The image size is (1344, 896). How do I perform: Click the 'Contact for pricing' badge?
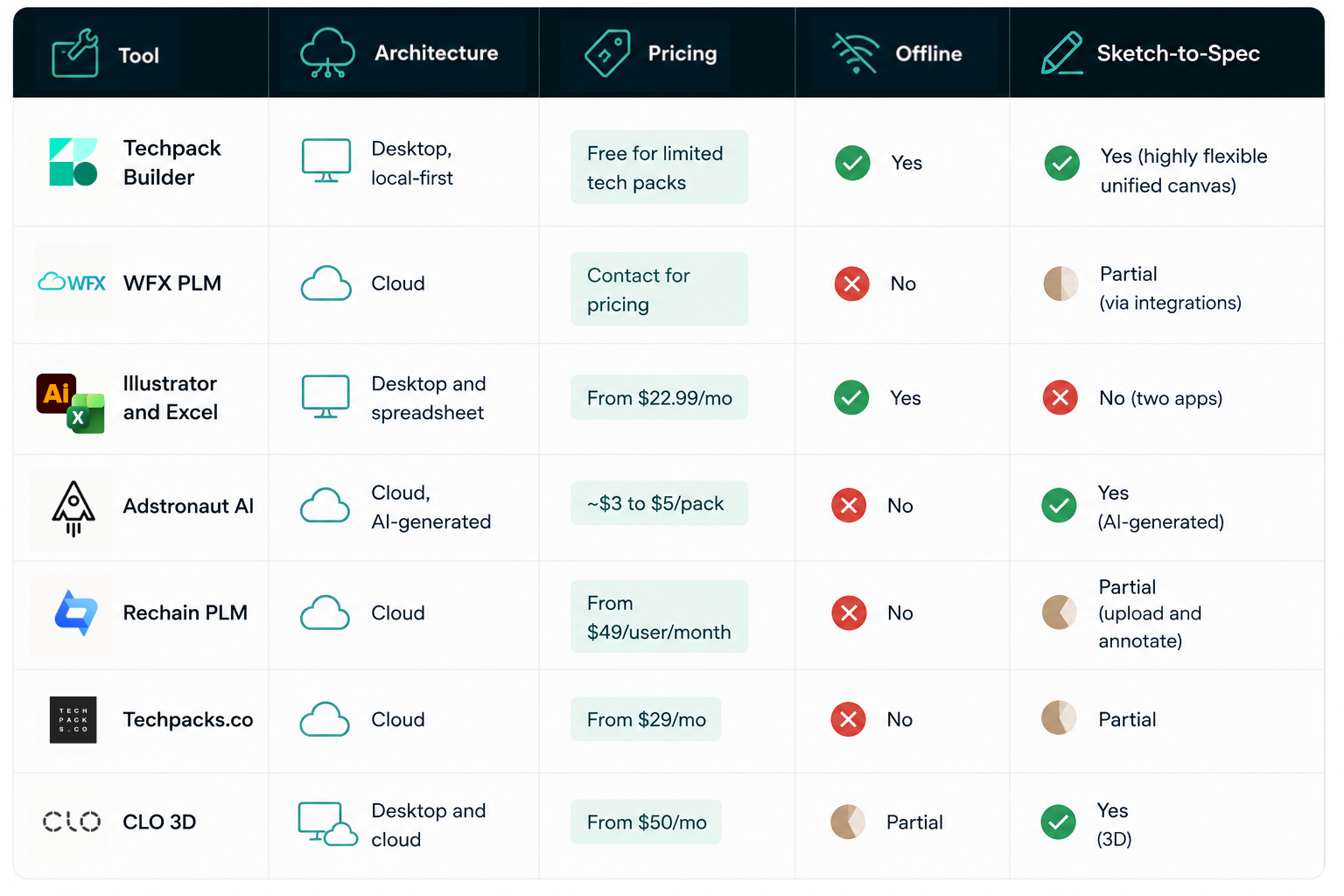click(659, 289)
